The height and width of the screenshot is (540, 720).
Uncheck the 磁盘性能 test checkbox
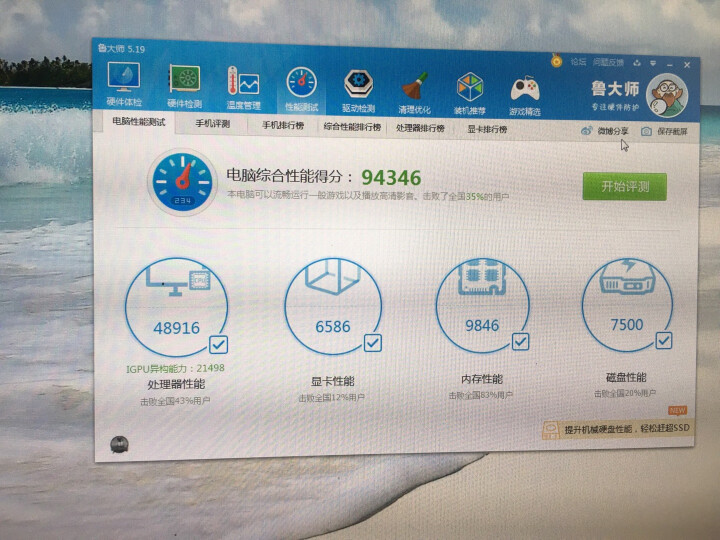664,340
